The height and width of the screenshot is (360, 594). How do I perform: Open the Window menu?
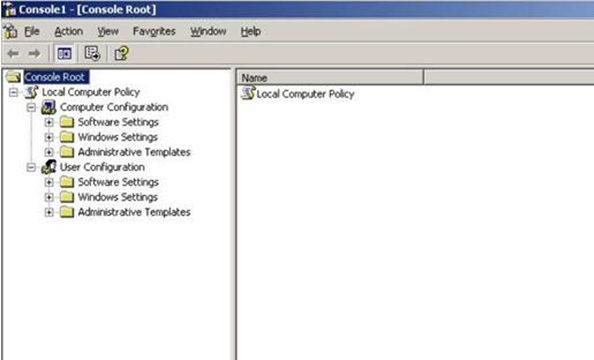coord(208,31)
